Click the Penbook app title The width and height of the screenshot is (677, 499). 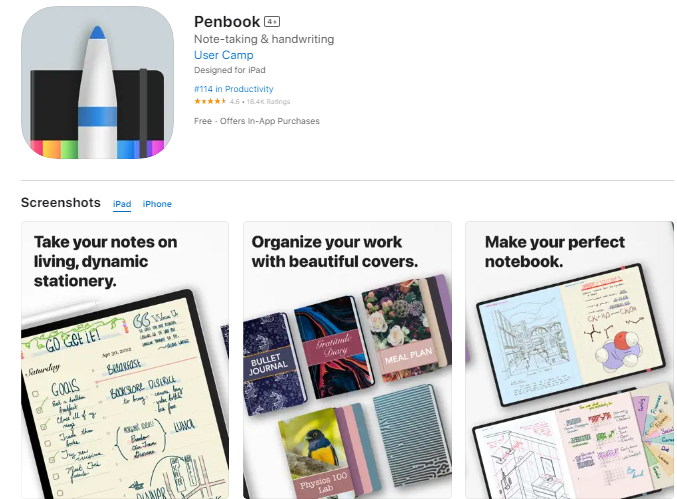pos(227,22)
